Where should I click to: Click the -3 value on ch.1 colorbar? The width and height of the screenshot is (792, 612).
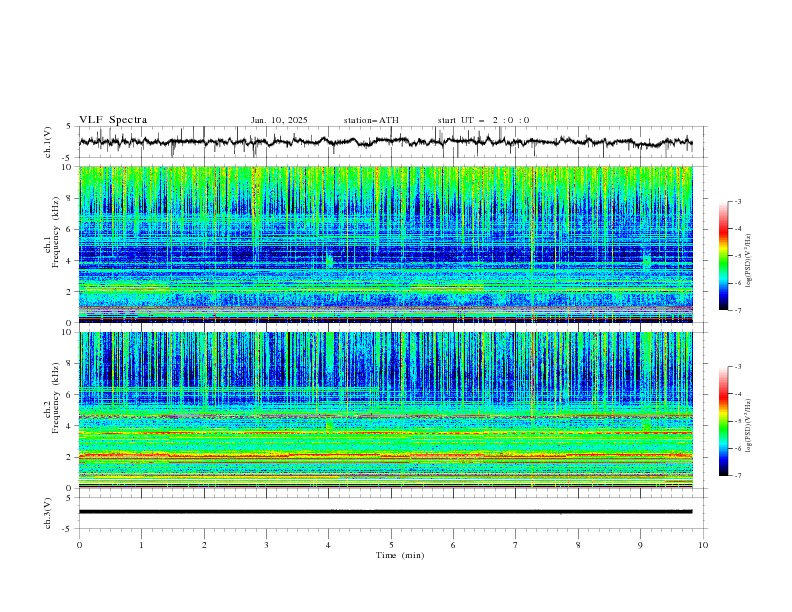pos(737,201)
